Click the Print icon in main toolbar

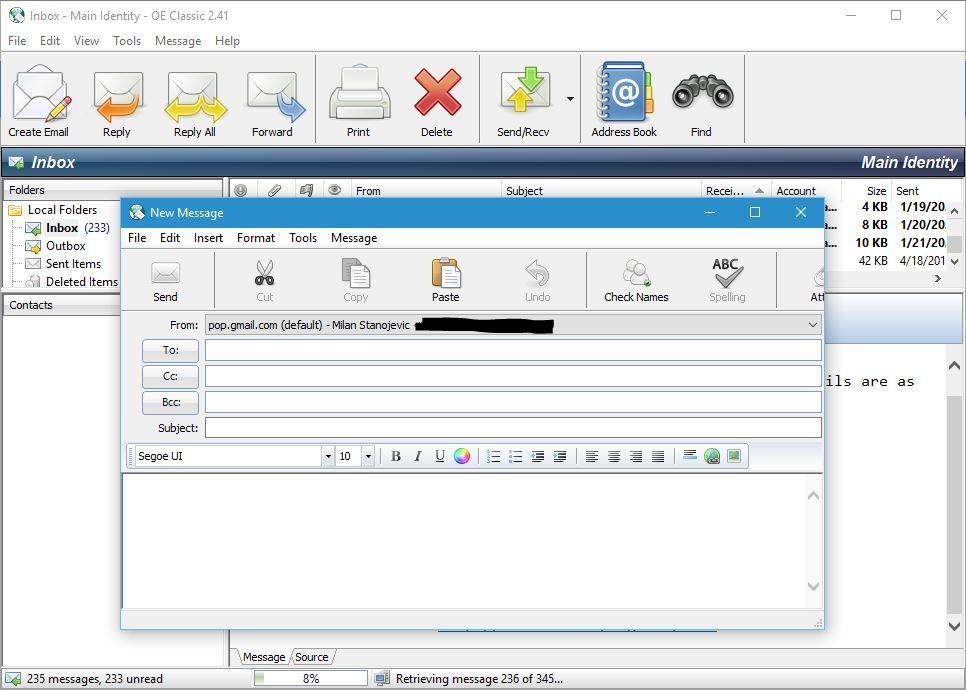tap(360, 94)
